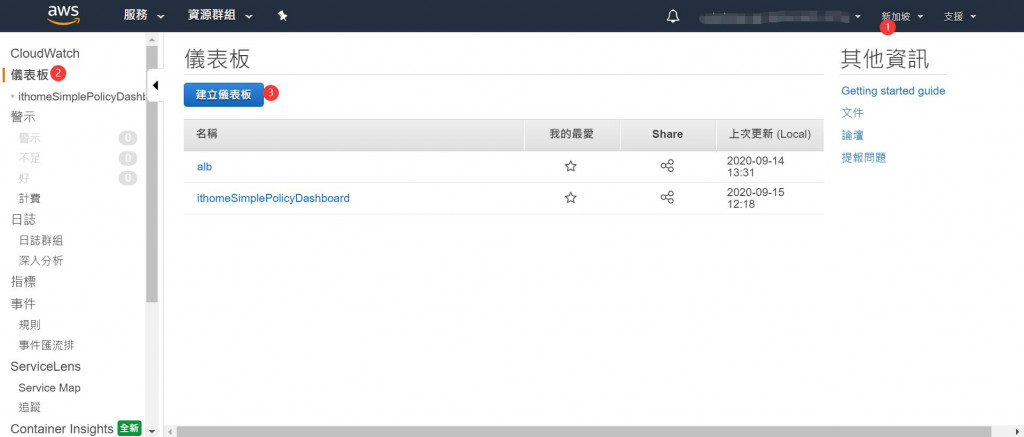1024x437 pixels.
Task: Click the AWS logo home icon
Action: (x=63, y=15)
